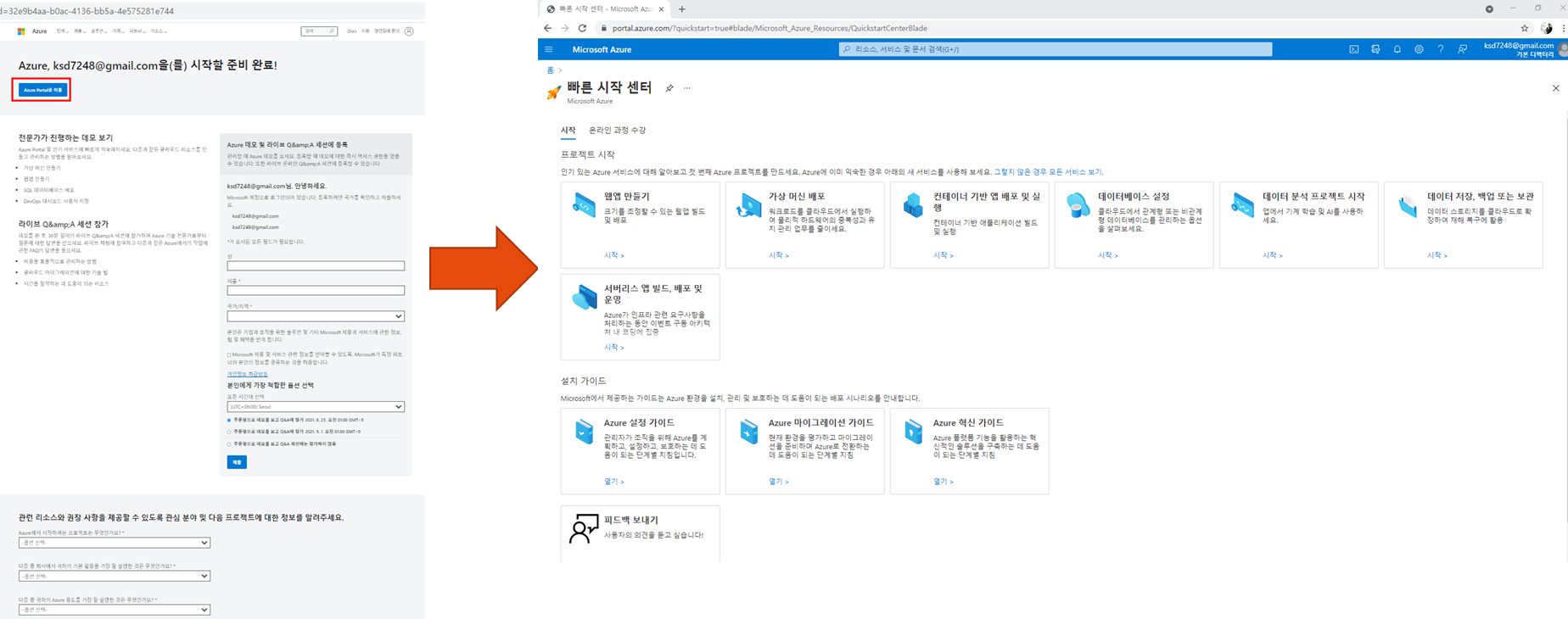
Task: Close the Quickstart Center blade with X
Action: 1555,88
